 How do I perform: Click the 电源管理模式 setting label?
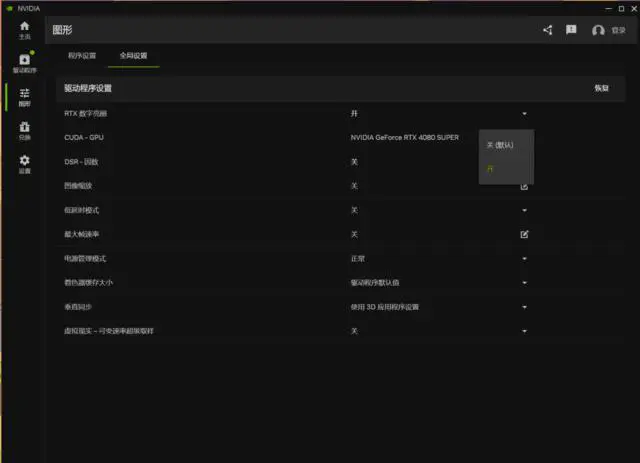pos(85,258)
